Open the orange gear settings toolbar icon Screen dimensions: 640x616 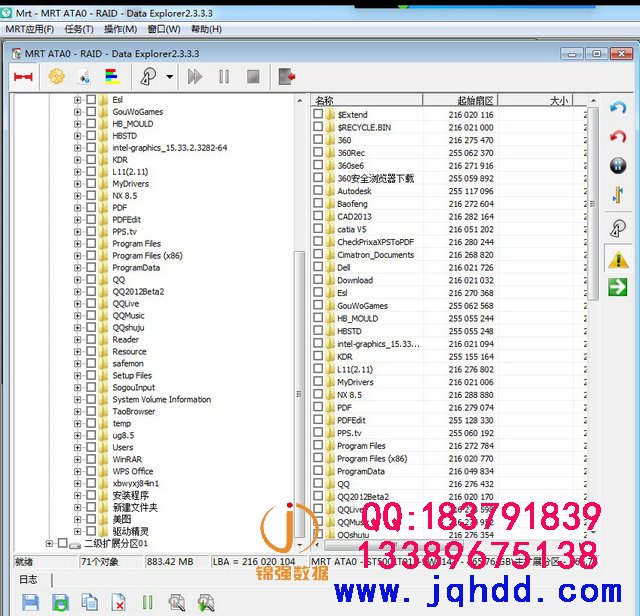pos(56,76)
